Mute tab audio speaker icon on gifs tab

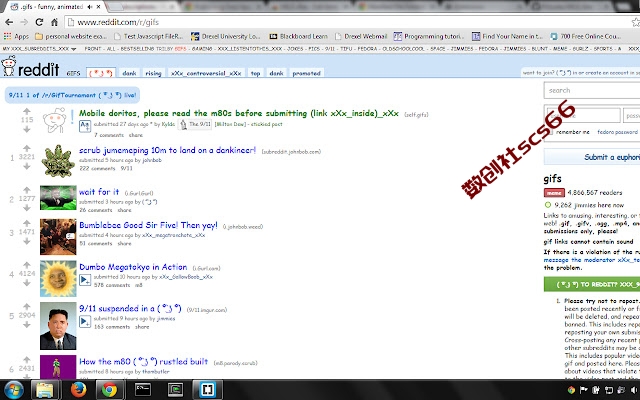[x=90, y=7]
